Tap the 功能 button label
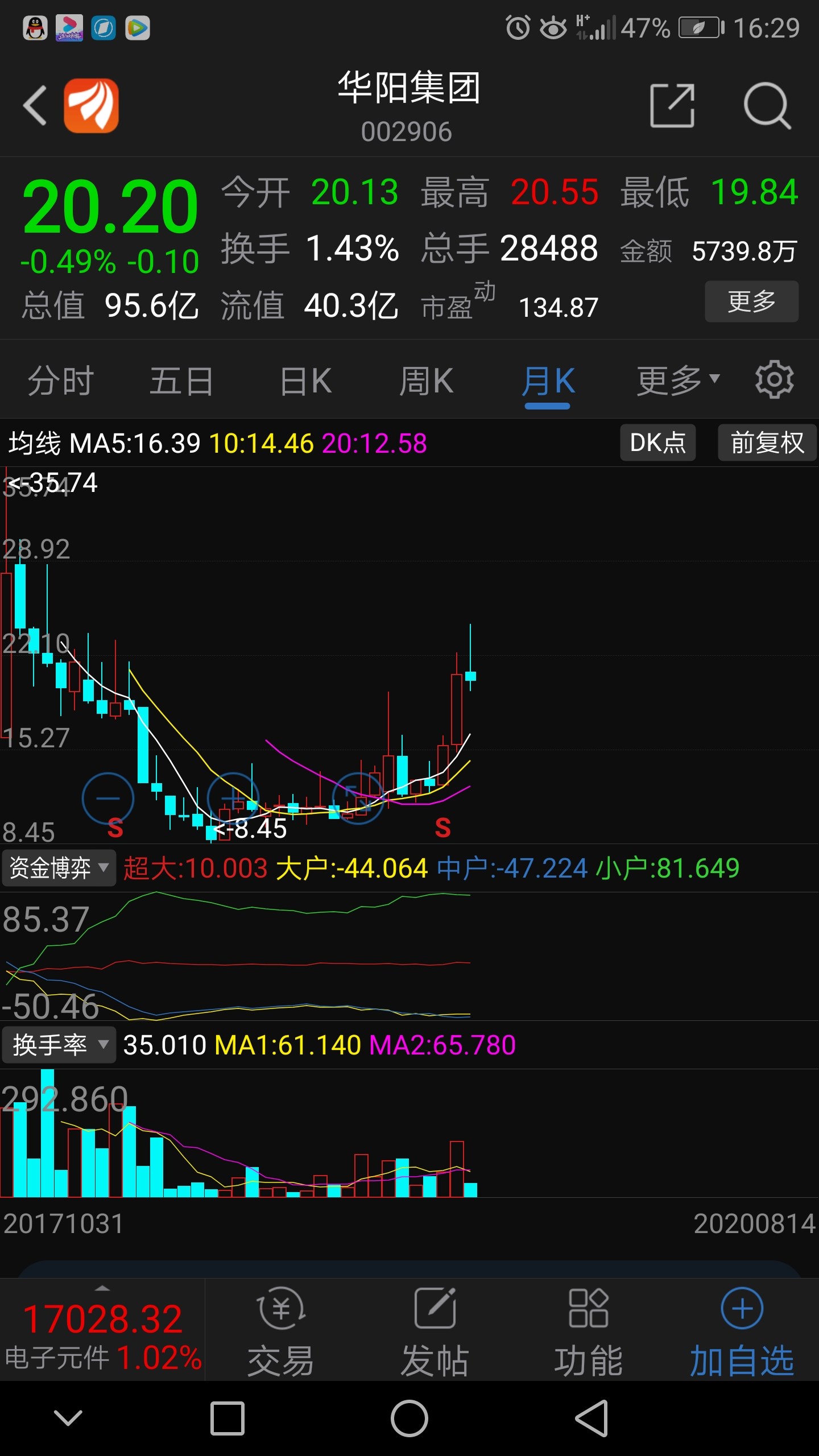The width and height of the screenshot is (819, 1456). [589, 1360]
